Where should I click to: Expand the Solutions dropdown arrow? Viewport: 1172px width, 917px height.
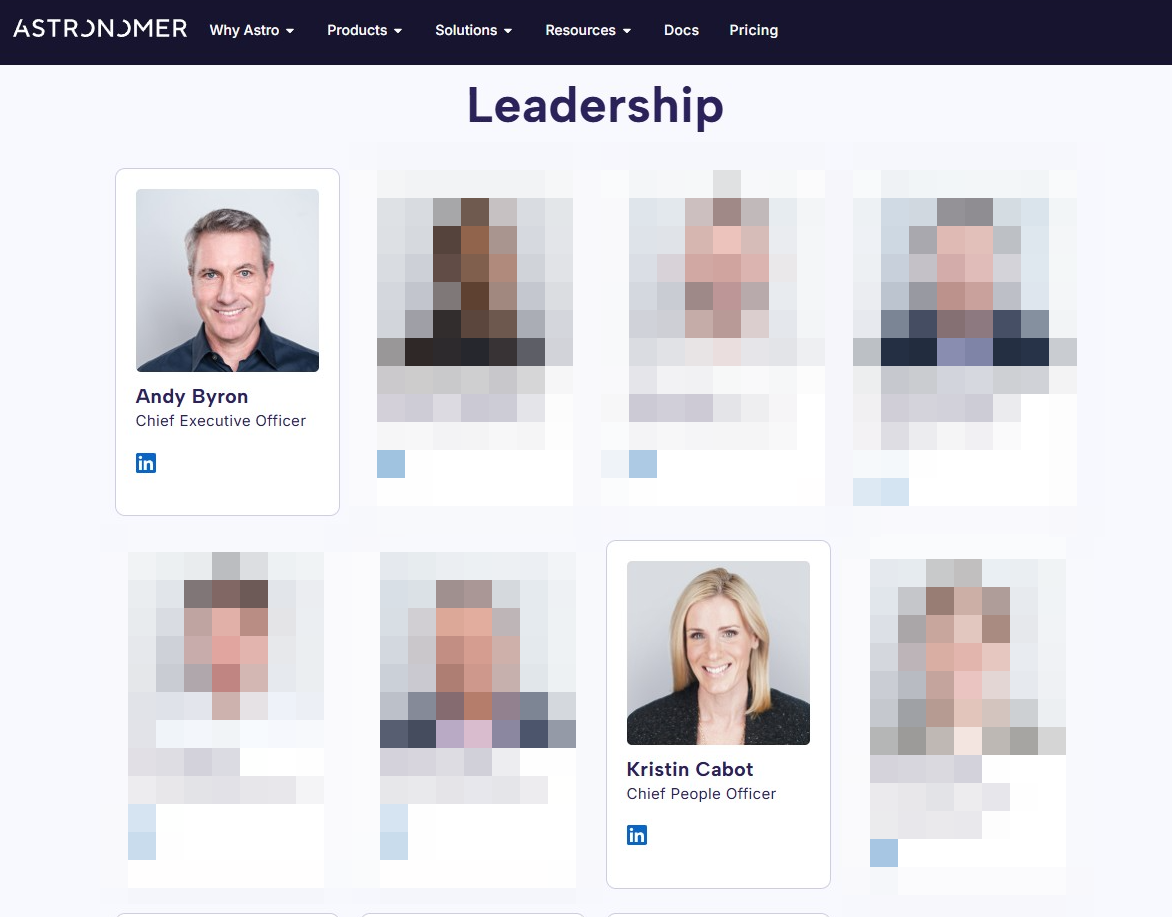(x=508, y=31)
